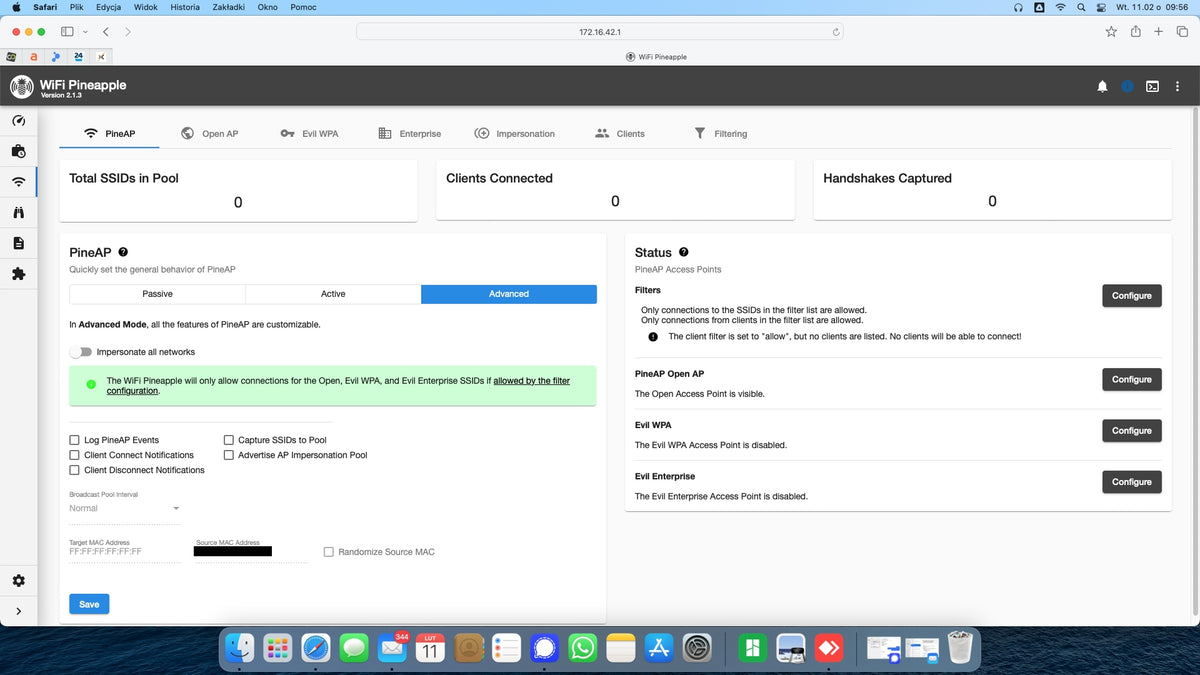Open the Safari share icon
Image resolution: width=1200 pixels, height=675 pixels.
coord(1136,31)
